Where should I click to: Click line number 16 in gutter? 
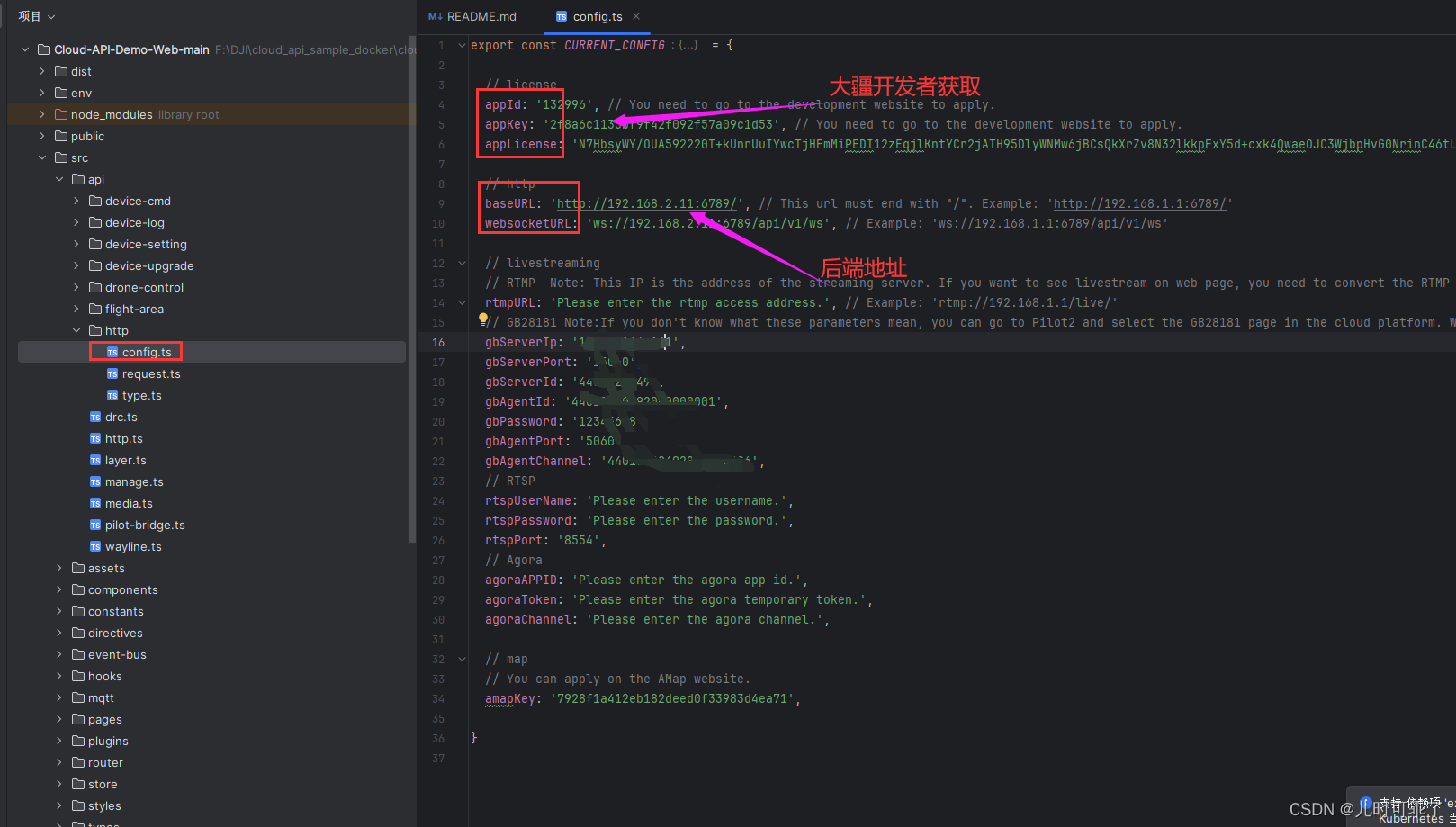point(438,342)
